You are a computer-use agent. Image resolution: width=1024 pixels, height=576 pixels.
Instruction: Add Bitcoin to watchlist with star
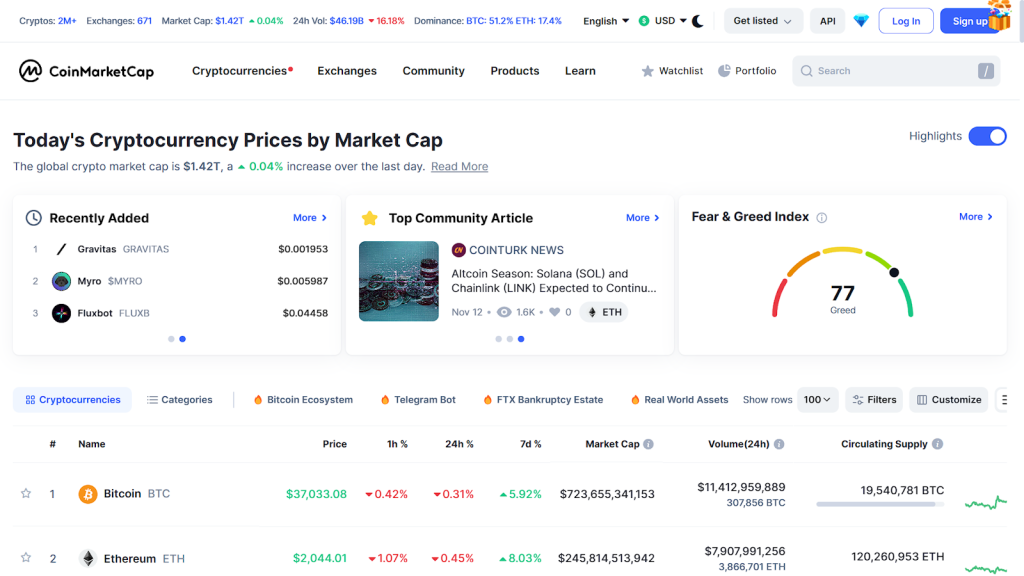[26, 493]
